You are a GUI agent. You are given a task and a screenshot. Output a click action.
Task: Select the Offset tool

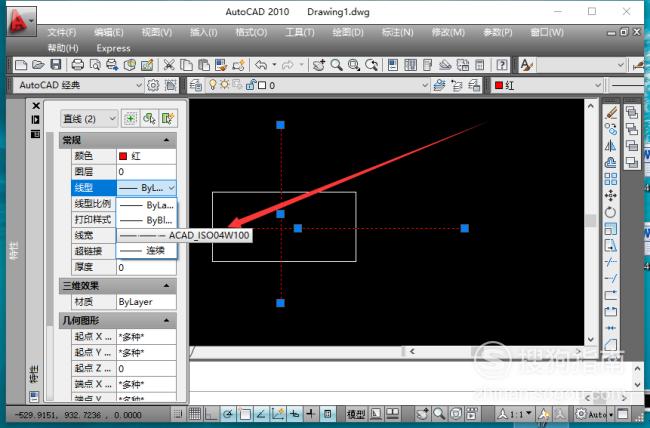pos(611,162)
